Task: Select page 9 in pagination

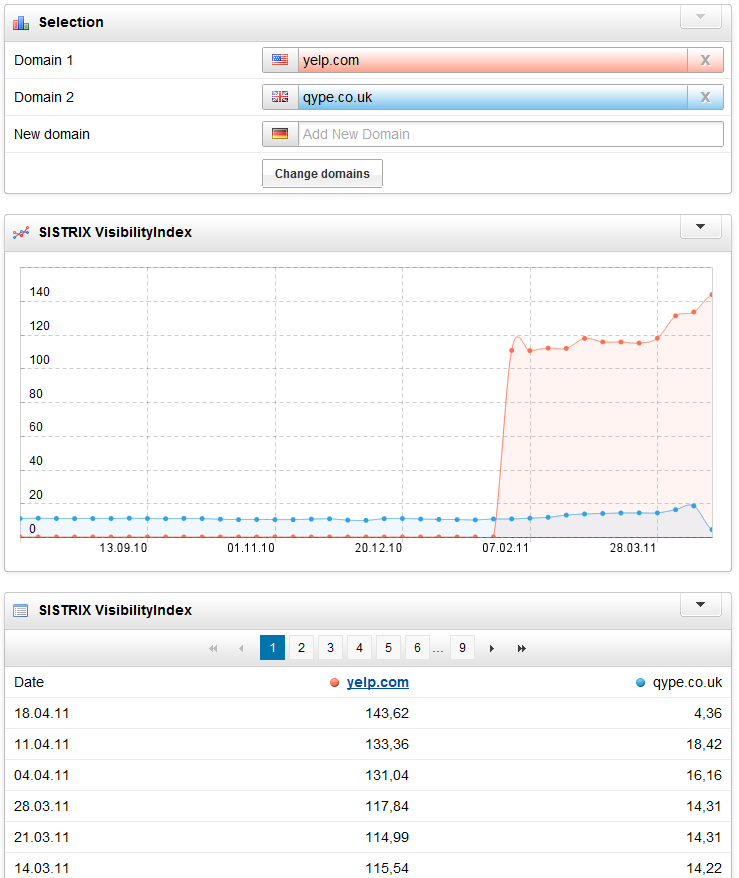Action: 462,648
